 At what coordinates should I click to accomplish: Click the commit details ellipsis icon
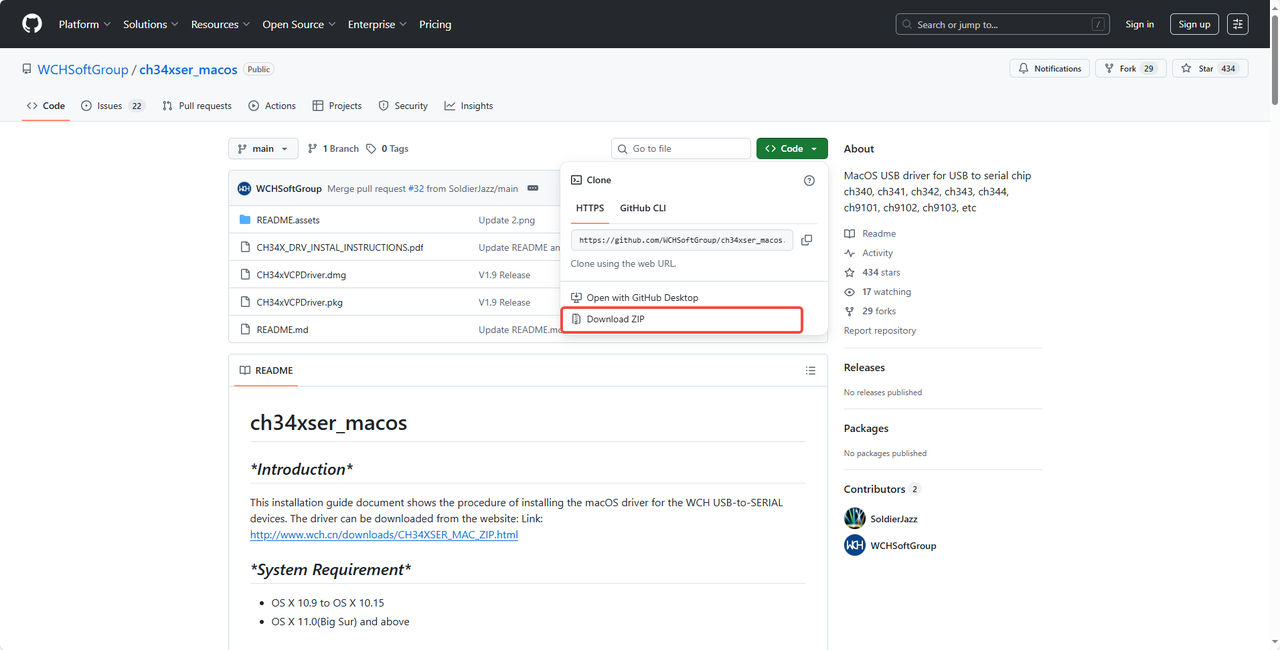point(533,189)
